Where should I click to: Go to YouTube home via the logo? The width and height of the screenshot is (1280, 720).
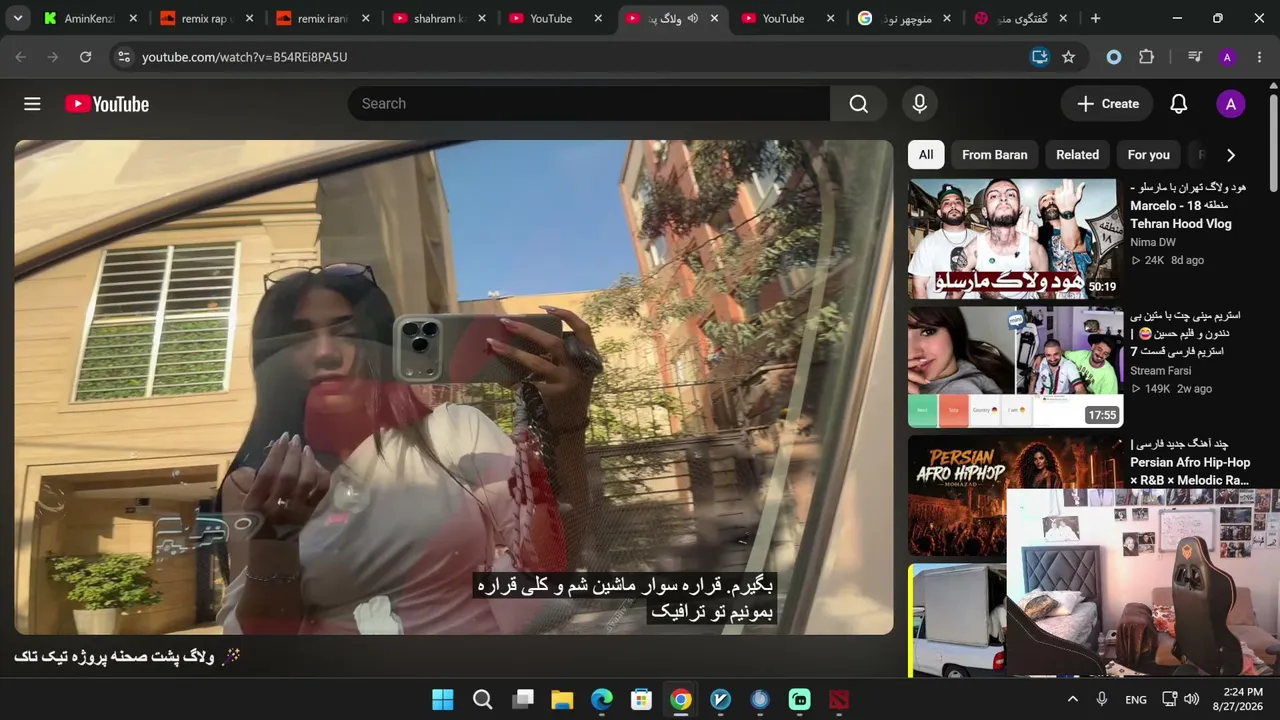[x=107, y=104]
